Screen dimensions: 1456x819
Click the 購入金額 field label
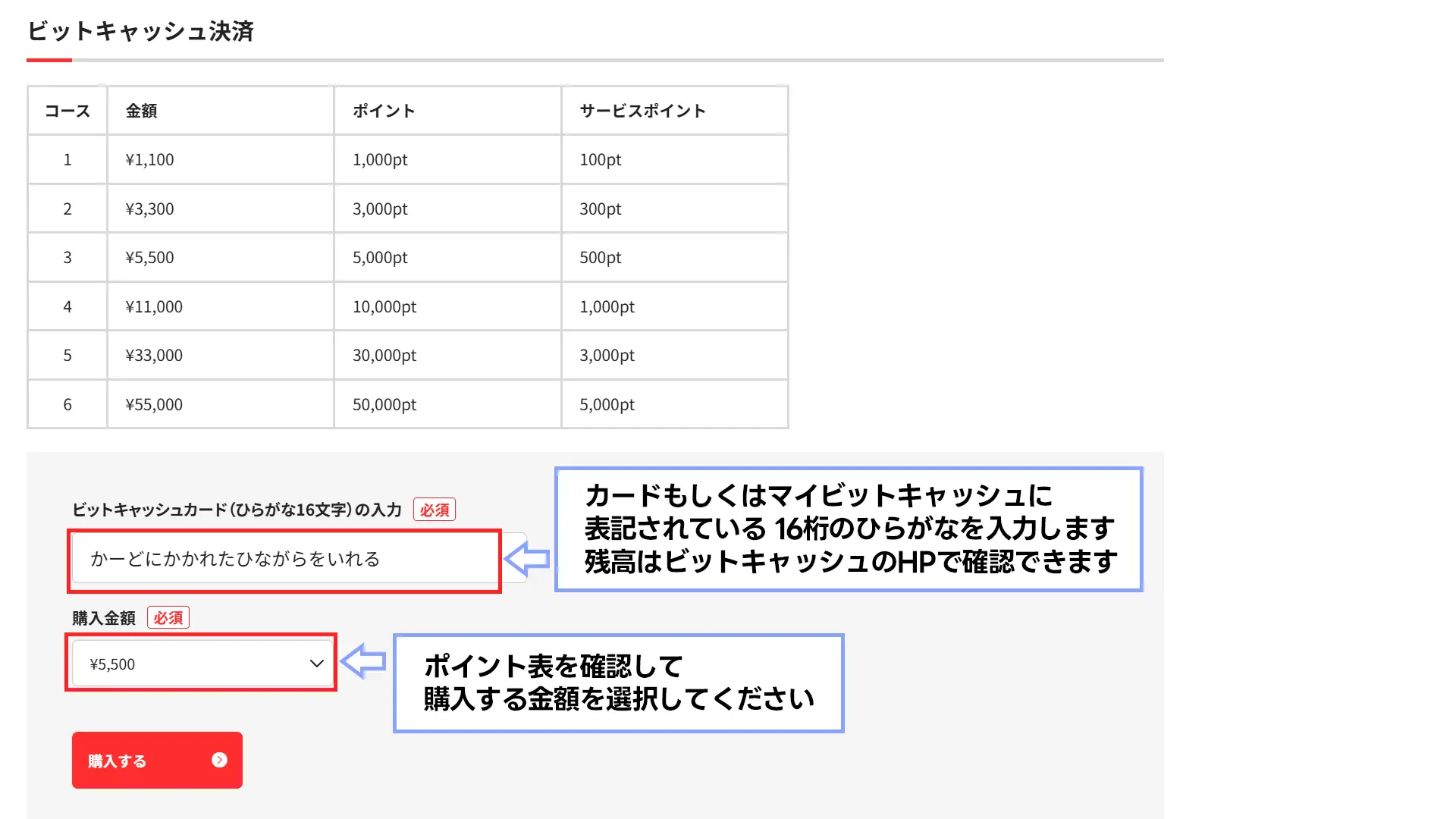coord(104,618)
